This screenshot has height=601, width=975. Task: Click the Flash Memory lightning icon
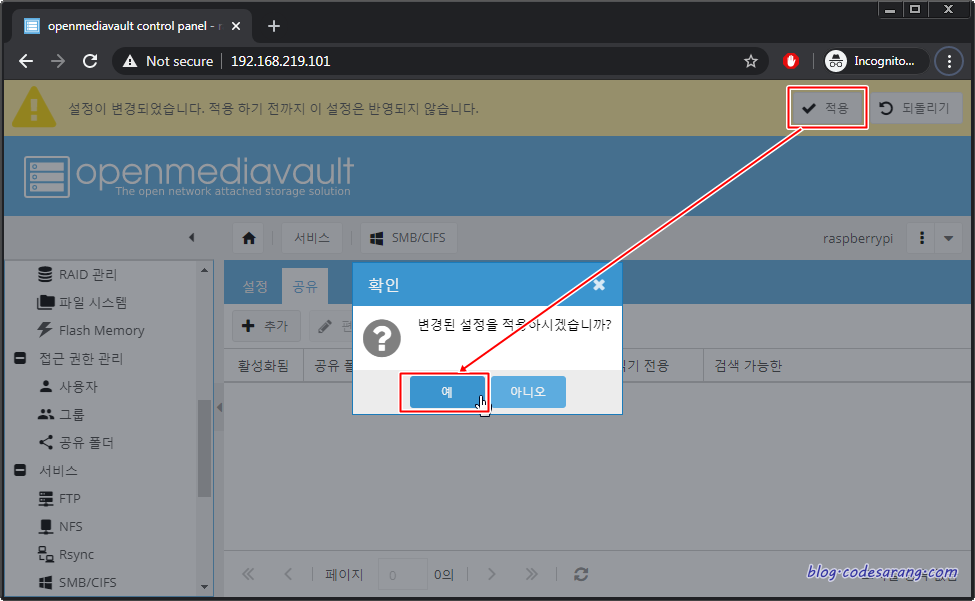tap(45, 330)
